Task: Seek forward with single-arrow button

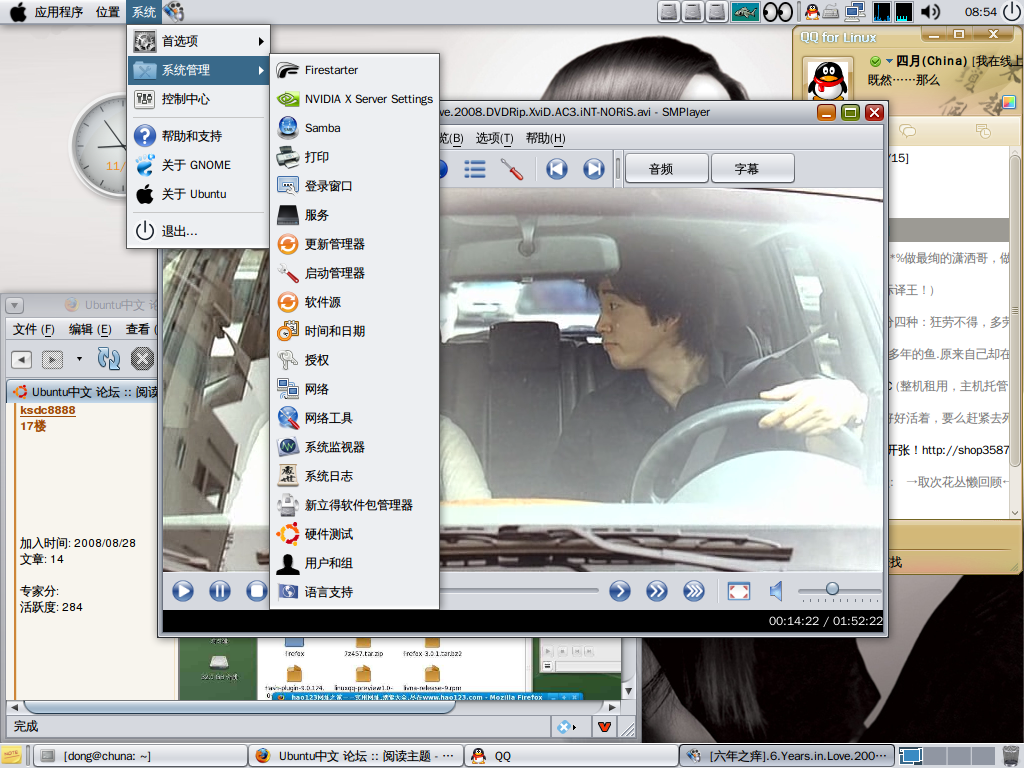Action: (620, 592)
